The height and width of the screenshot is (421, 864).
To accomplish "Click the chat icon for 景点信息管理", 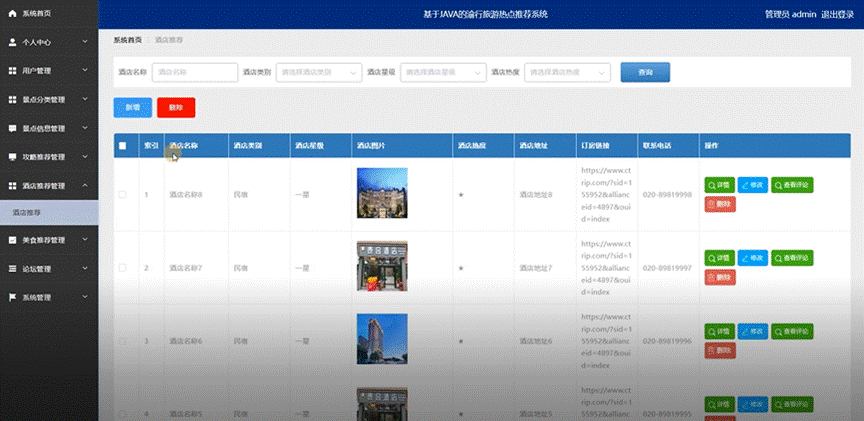I will coord(12,128).
